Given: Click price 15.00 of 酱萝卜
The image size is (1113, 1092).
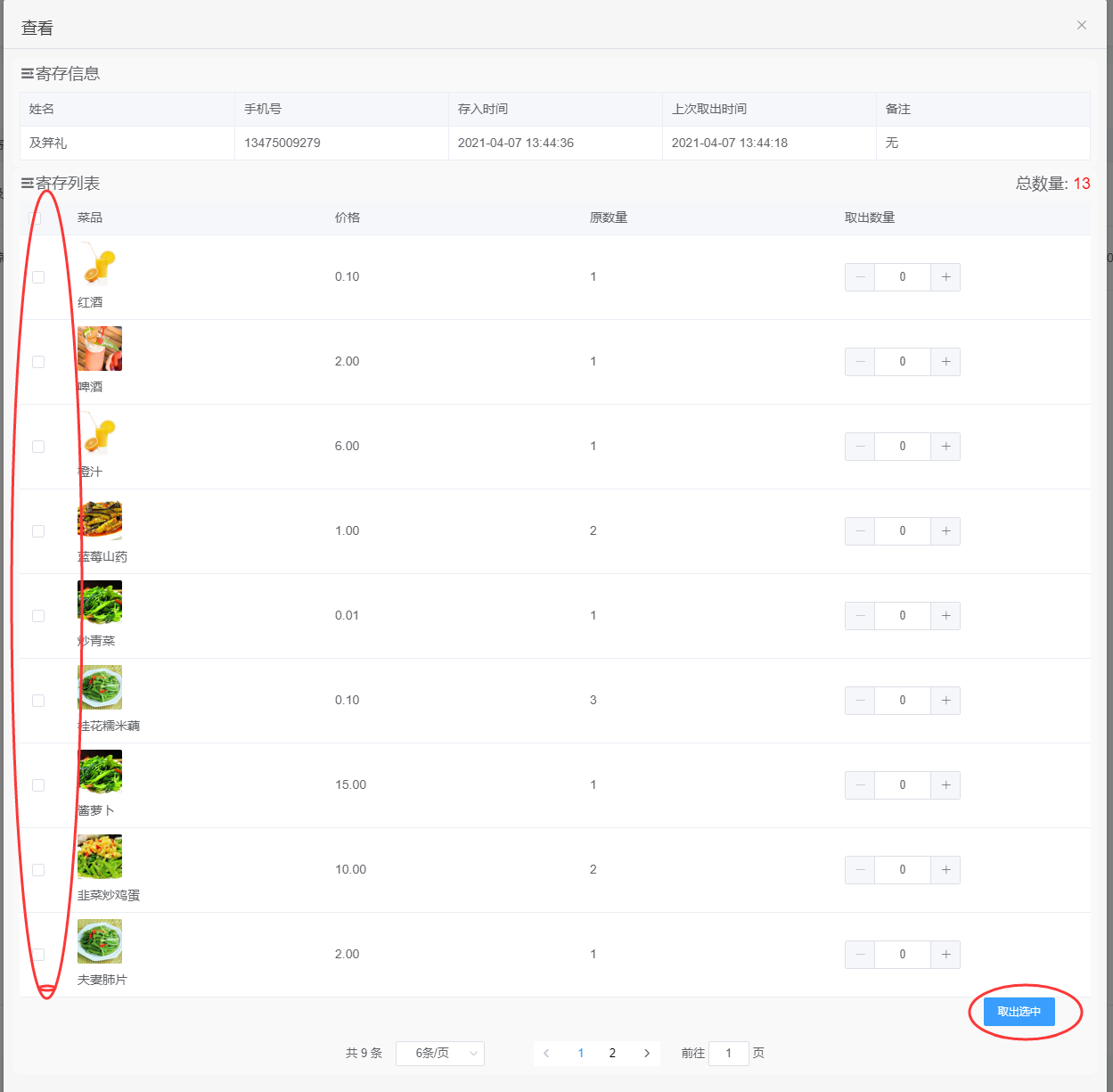Looking at the screenshot, I should point(351,785).
